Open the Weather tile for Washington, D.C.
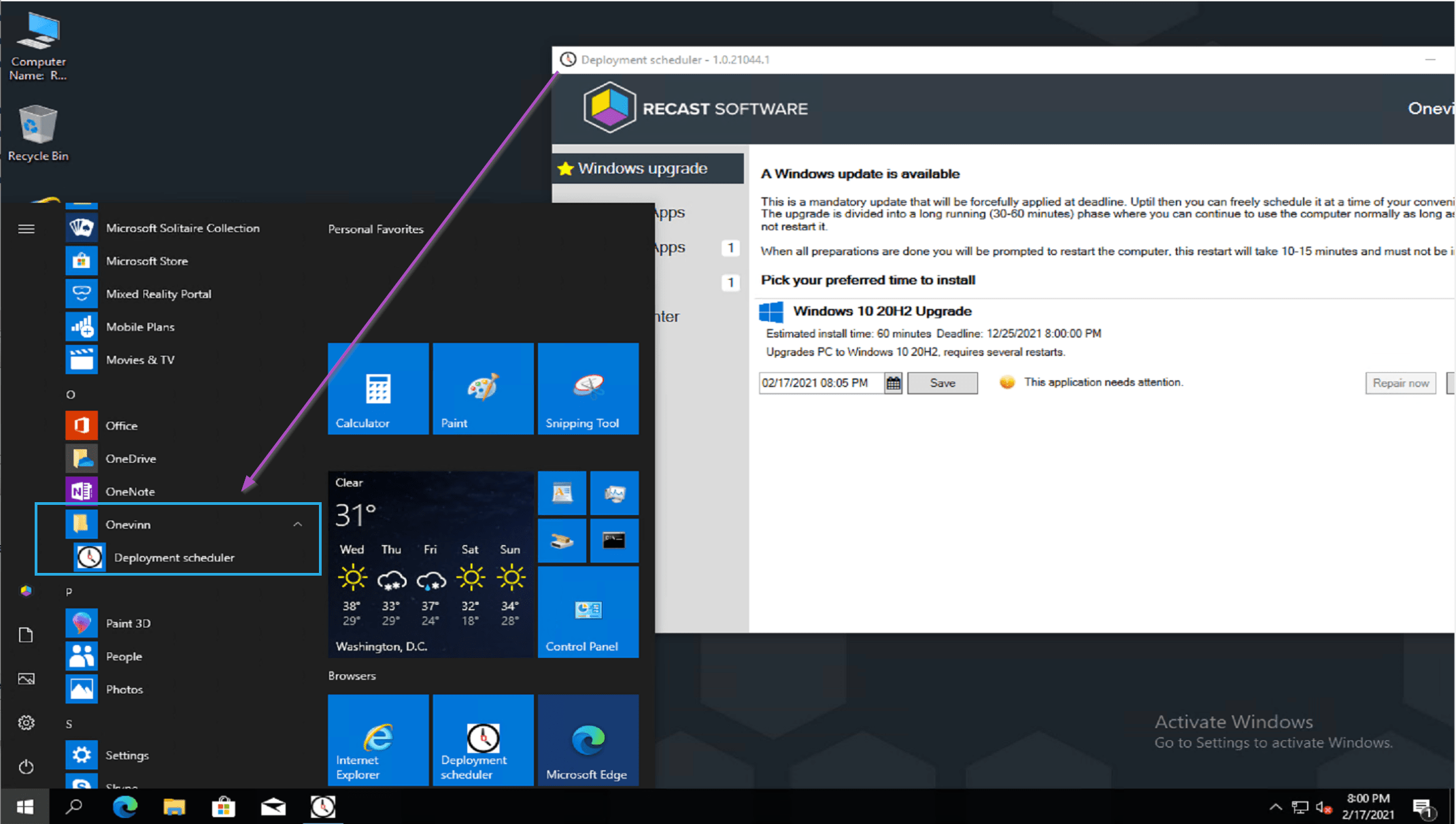Screen dimensions: 1456x824 click(x=431, y=565)
